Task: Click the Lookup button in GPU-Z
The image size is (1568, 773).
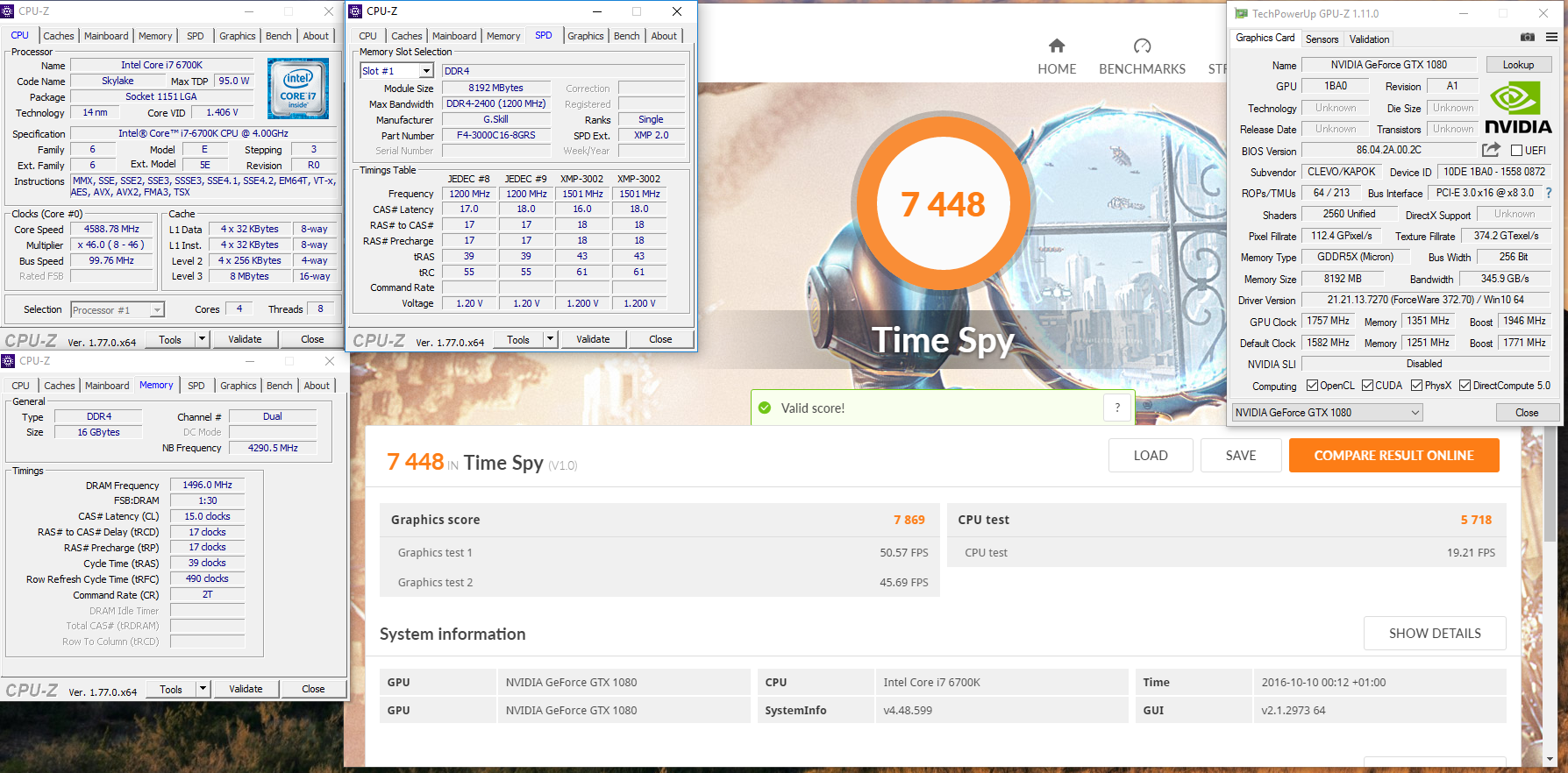Action: click(1519, 65)
